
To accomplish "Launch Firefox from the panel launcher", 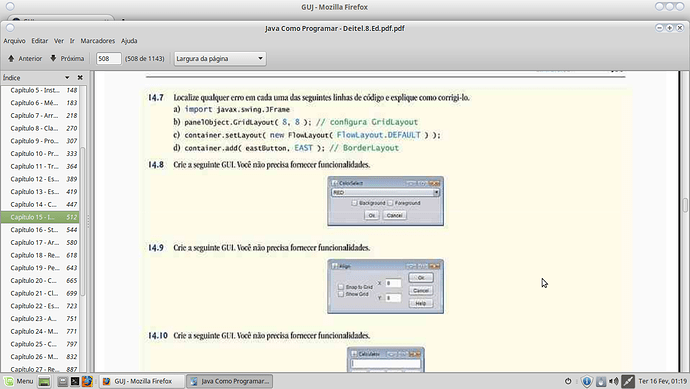I will click(x=87, y=381).
